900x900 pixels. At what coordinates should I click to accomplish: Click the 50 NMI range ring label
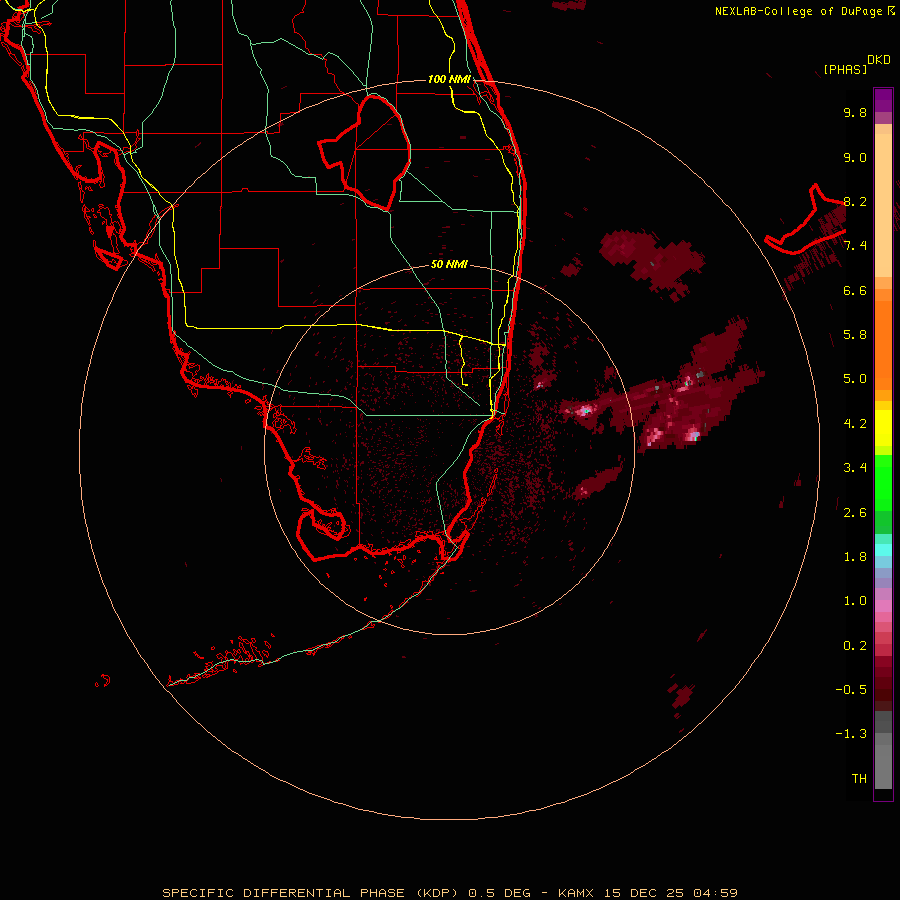(x=449, y=264)
